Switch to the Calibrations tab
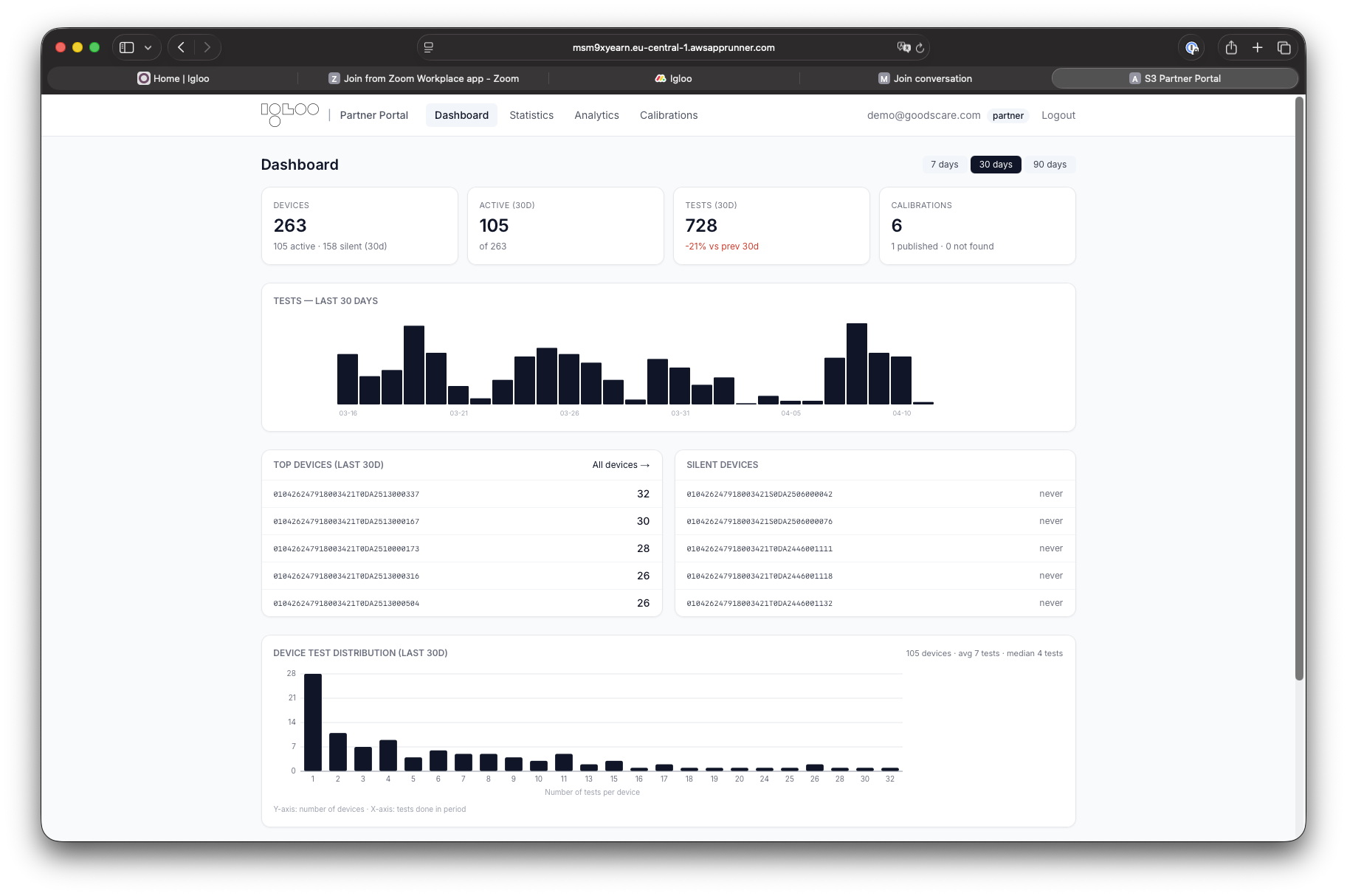The image size is (1347, 896). coord(669,115)
